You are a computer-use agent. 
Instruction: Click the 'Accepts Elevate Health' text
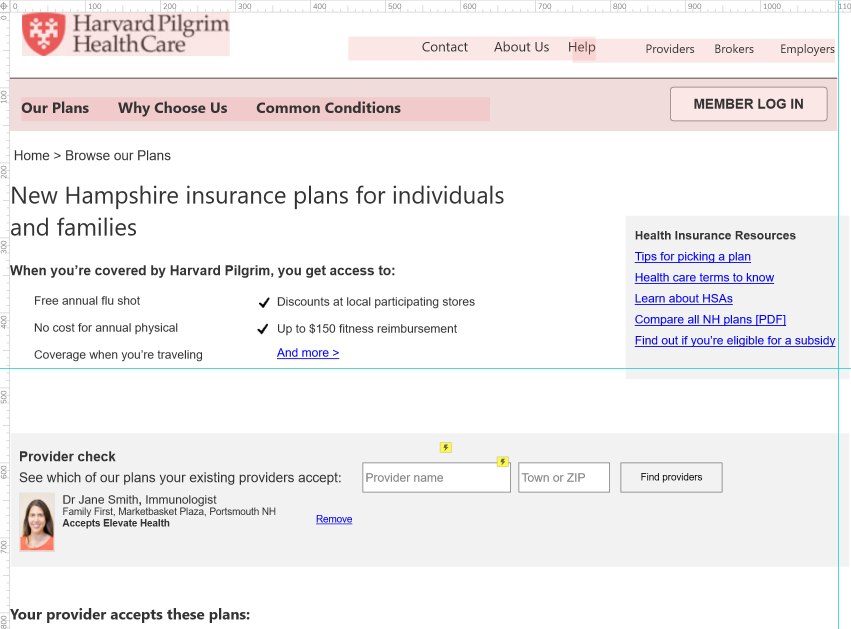(116, 523)
